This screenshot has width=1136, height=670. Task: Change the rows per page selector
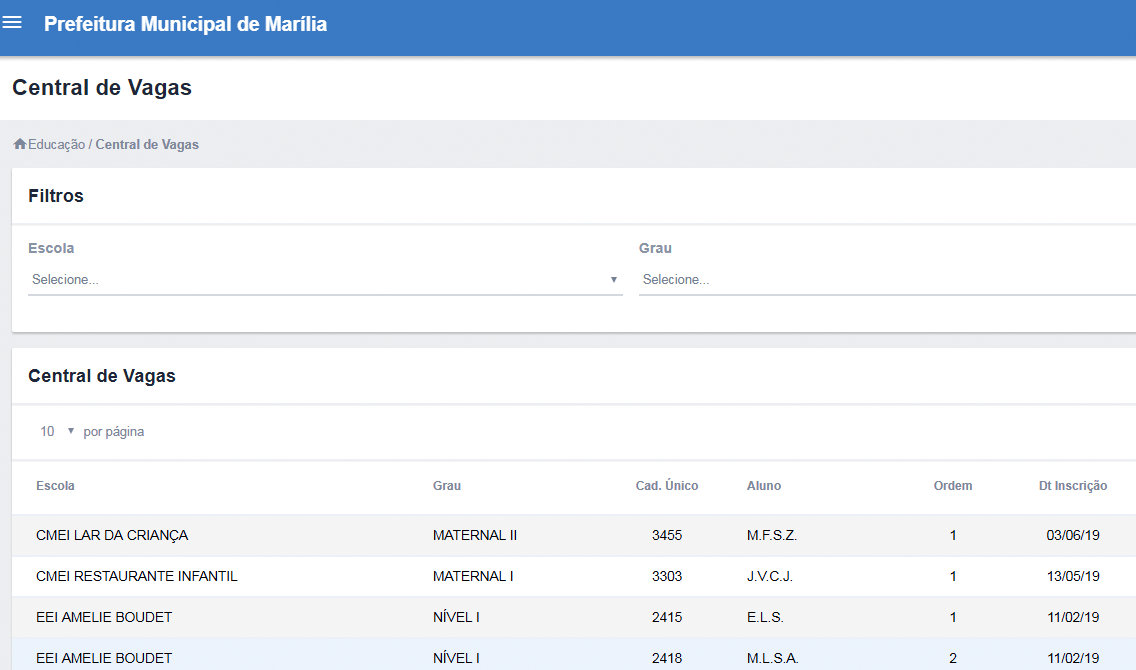(58, 432)
